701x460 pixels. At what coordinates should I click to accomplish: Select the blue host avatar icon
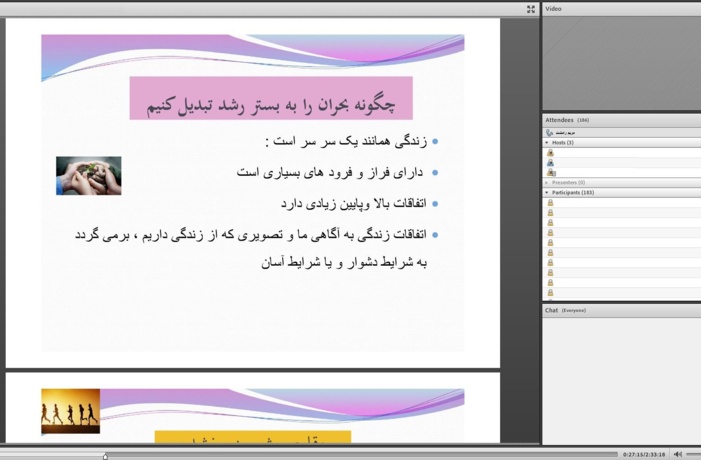pyautogui.click(x=550, y=163)
